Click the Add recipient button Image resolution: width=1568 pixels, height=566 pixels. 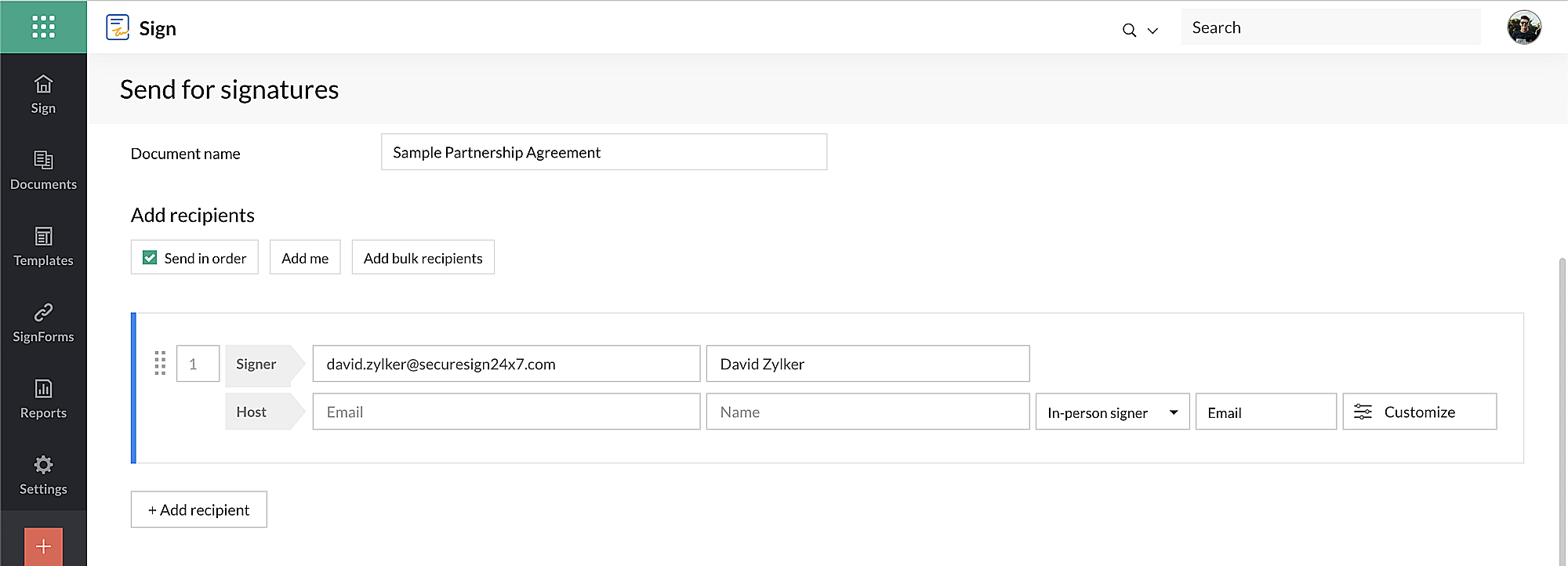pyautogui.click(x=198, y=510)
